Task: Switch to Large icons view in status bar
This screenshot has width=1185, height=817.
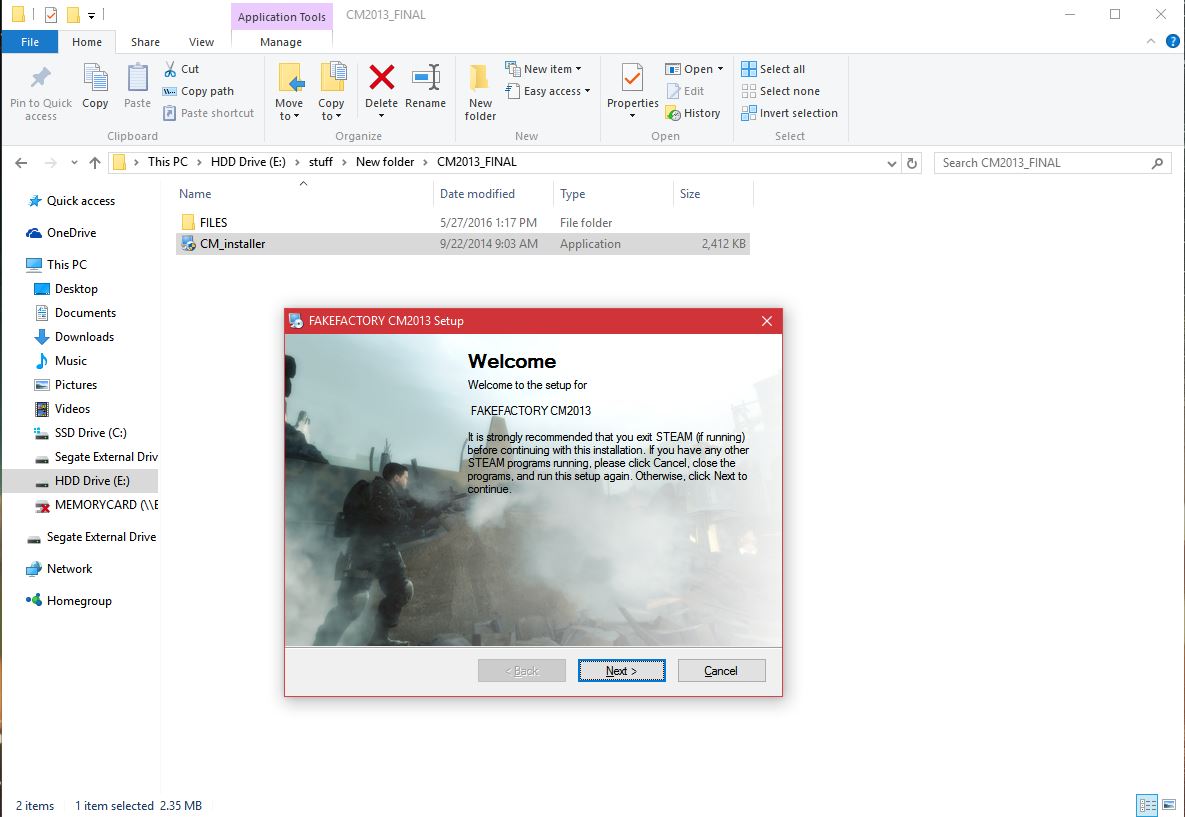Action: (x=1168, y=806)
